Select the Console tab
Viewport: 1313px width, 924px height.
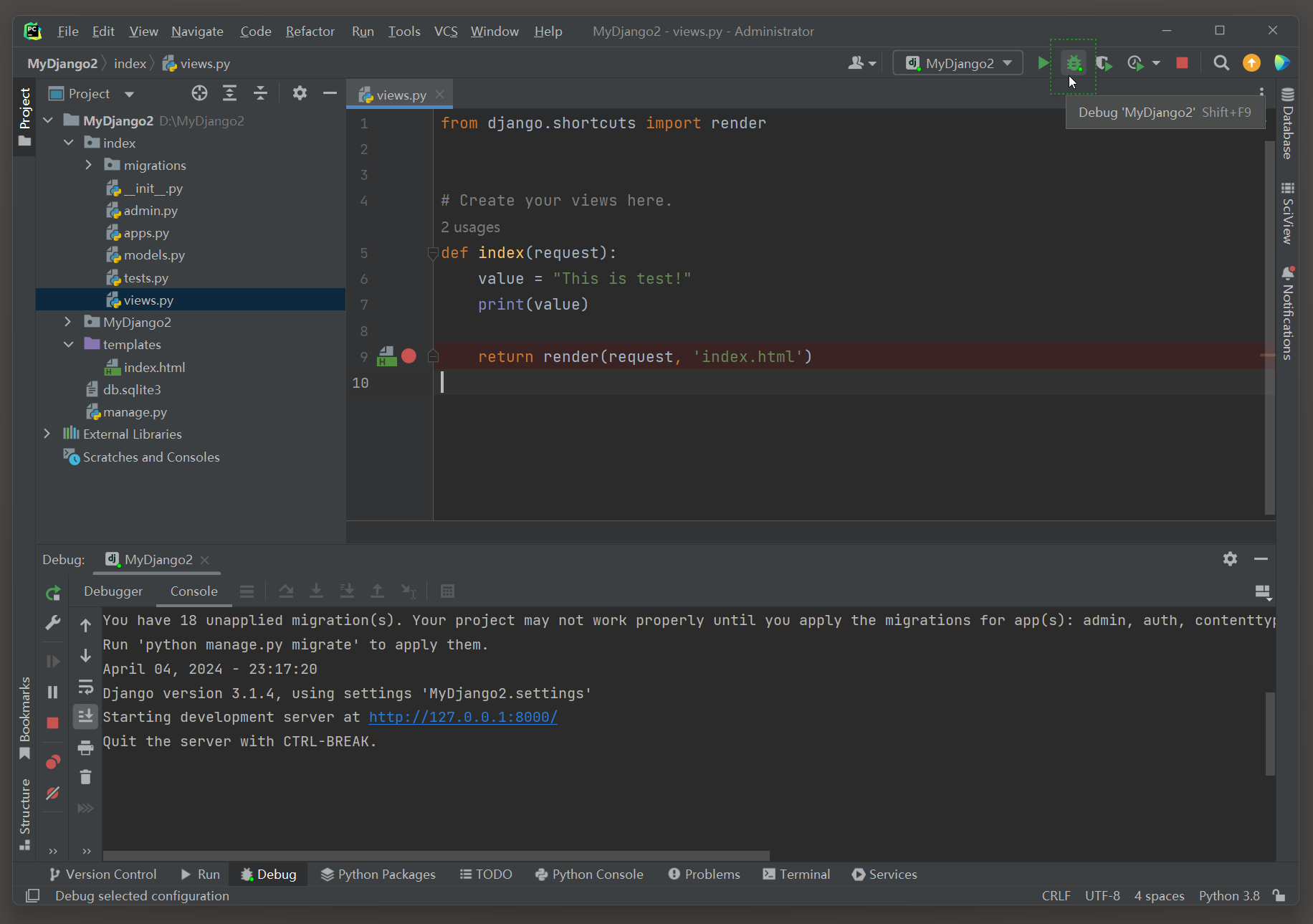click(x=194, y=591)
